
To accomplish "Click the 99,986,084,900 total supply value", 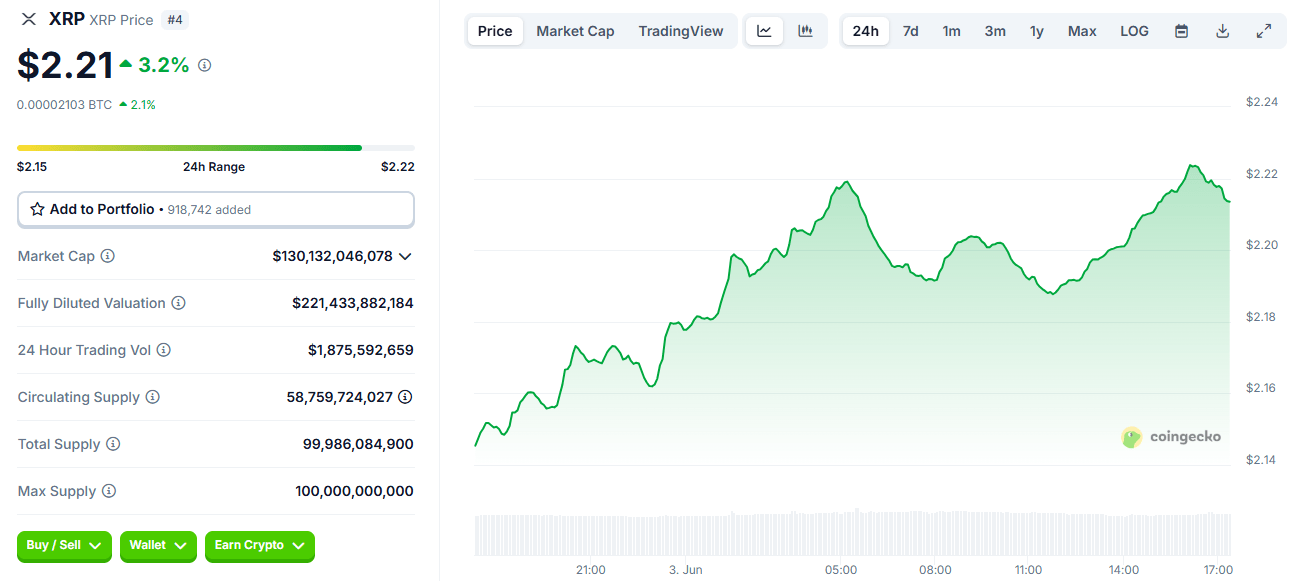I will point(358,444).
